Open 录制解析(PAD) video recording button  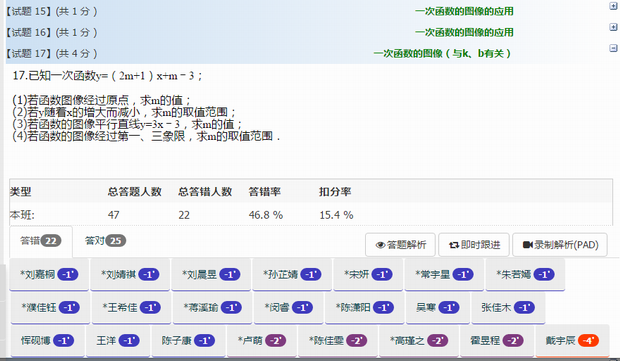click(560, 245)
